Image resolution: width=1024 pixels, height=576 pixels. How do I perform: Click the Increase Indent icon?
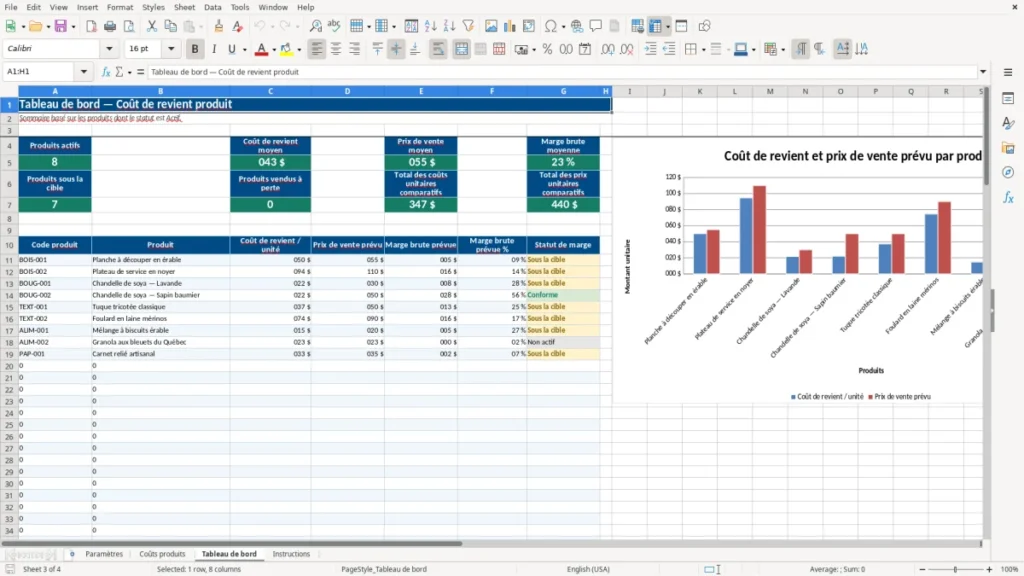[x=650, y=49]
